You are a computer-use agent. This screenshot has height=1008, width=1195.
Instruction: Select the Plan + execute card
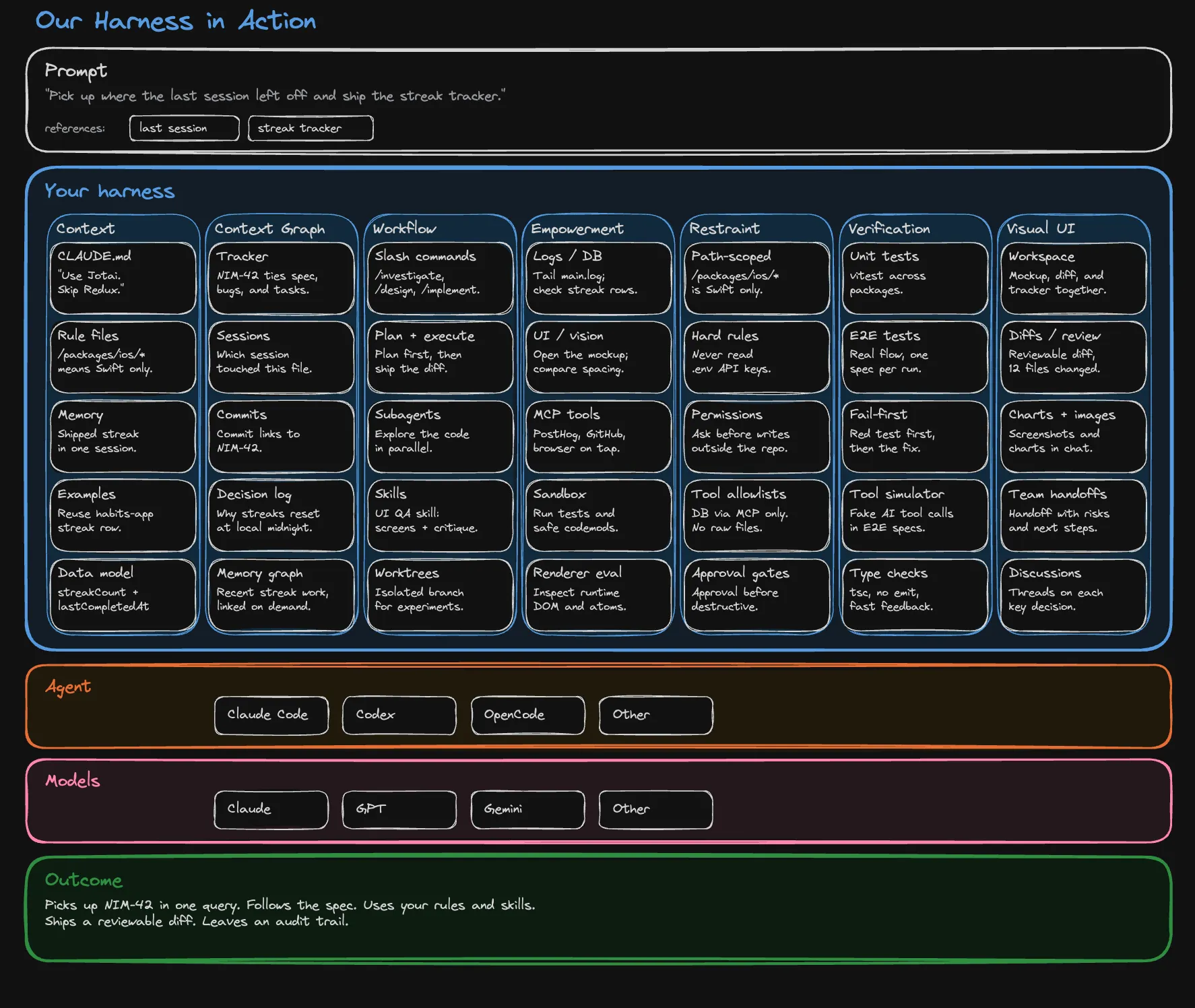pos(440,357)
